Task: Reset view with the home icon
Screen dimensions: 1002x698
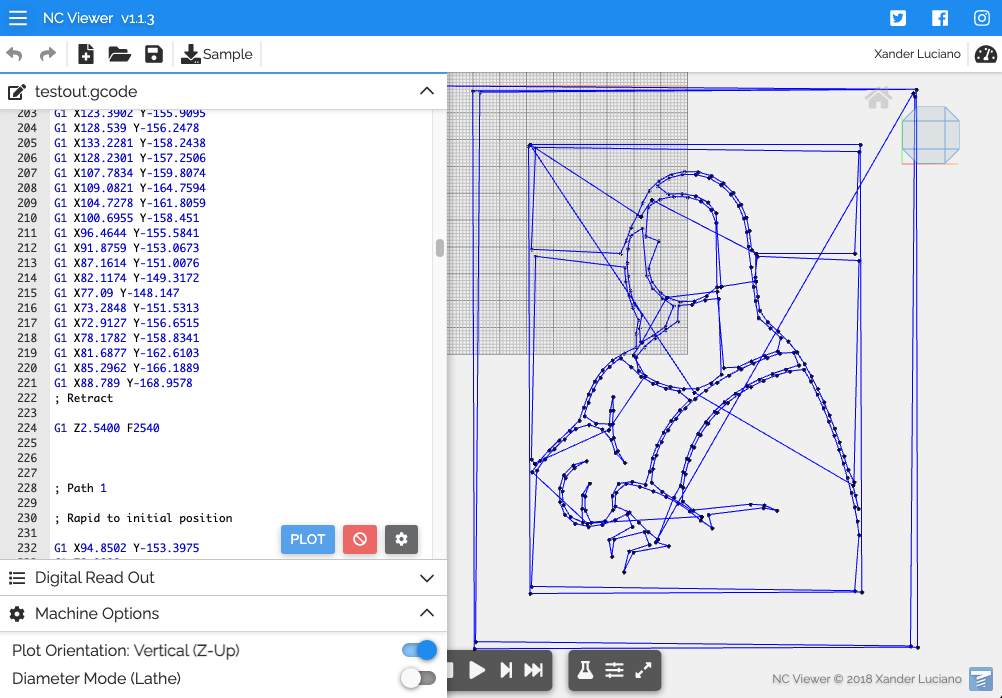Action: click(878, 98)
